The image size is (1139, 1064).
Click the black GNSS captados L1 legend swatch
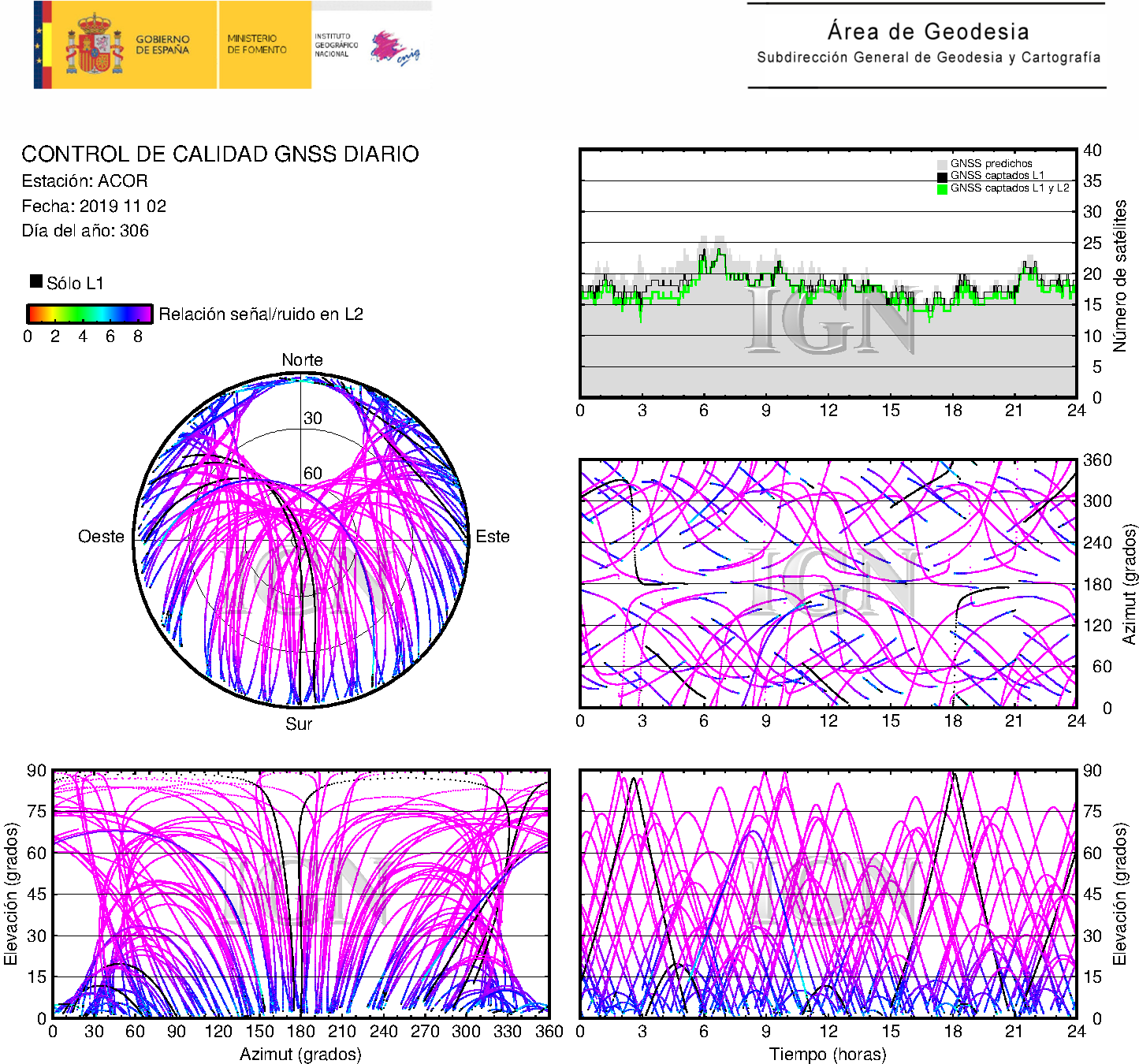[942, 177]
